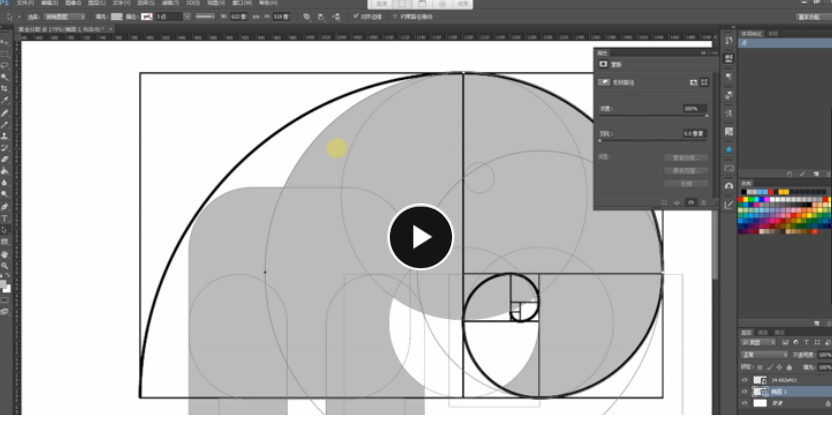
Task: Select the Zoom tool
Action: (5, 265)
